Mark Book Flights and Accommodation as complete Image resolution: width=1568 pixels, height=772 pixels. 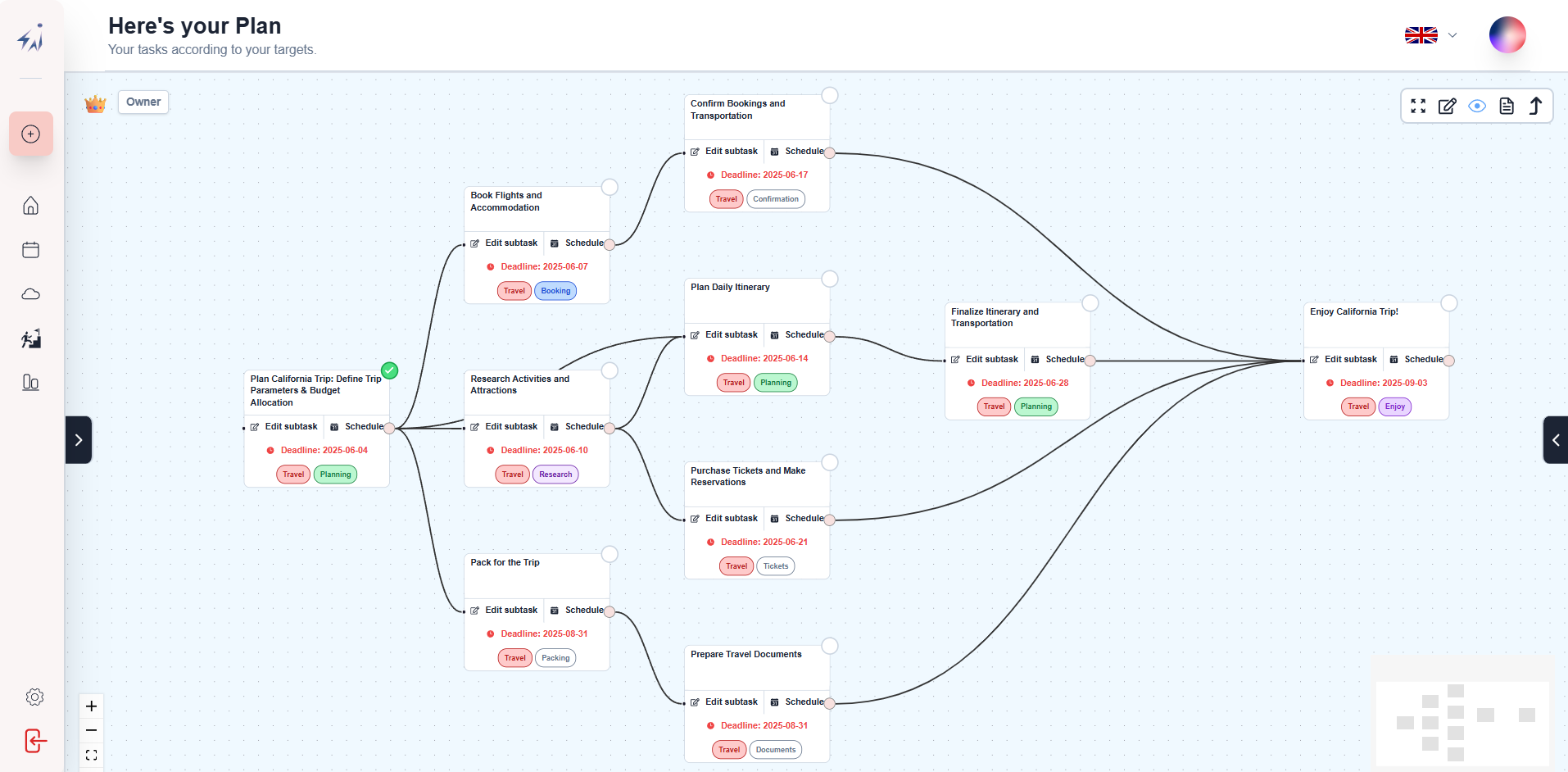click(x=610, y=187)
